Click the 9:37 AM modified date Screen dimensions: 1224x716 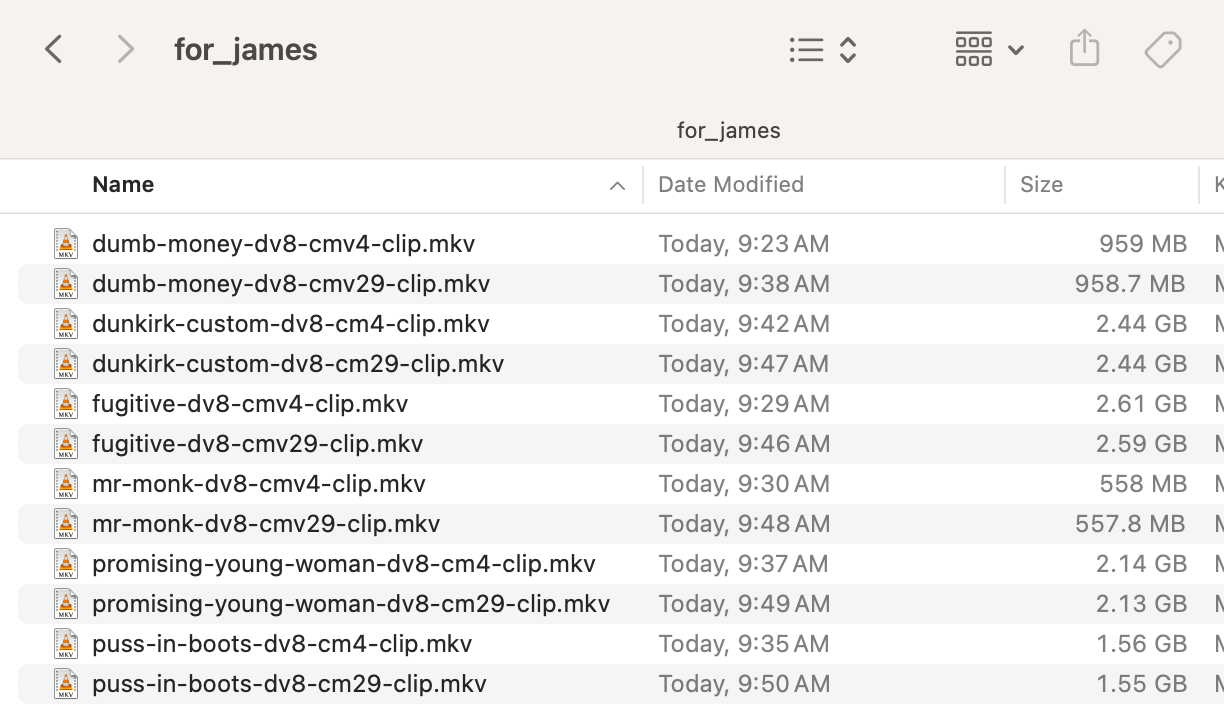tap(743, 563)
